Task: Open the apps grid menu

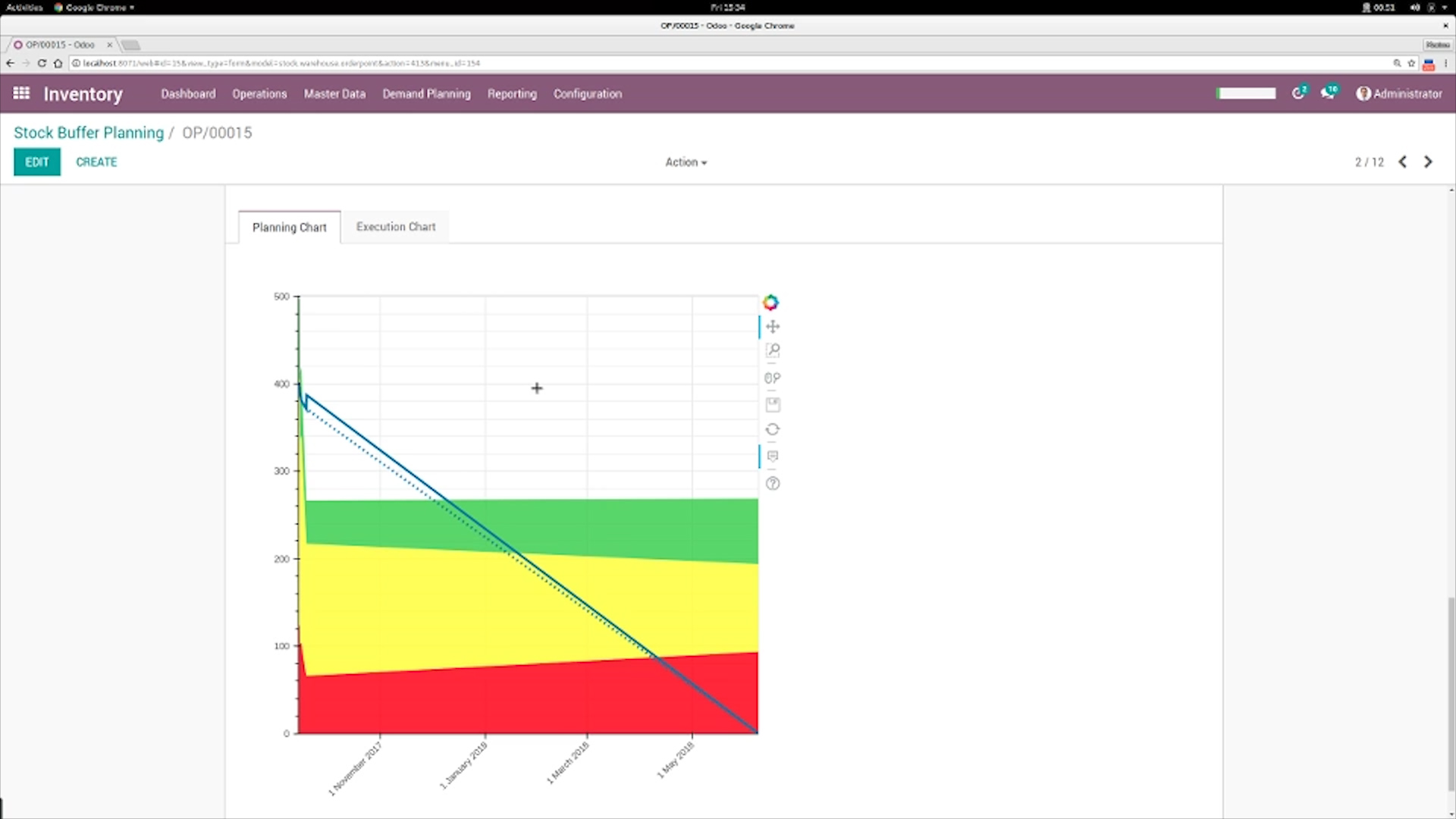Action: point(21,93)
